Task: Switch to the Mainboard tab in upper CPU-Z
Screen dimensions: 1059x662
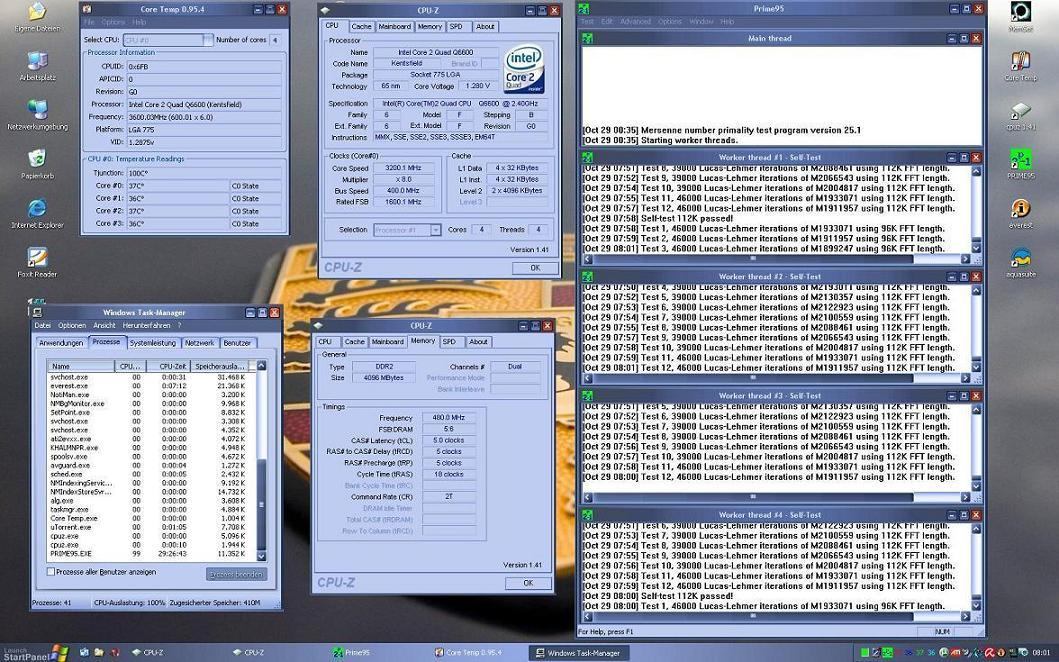Action: (x=394, y=26)
